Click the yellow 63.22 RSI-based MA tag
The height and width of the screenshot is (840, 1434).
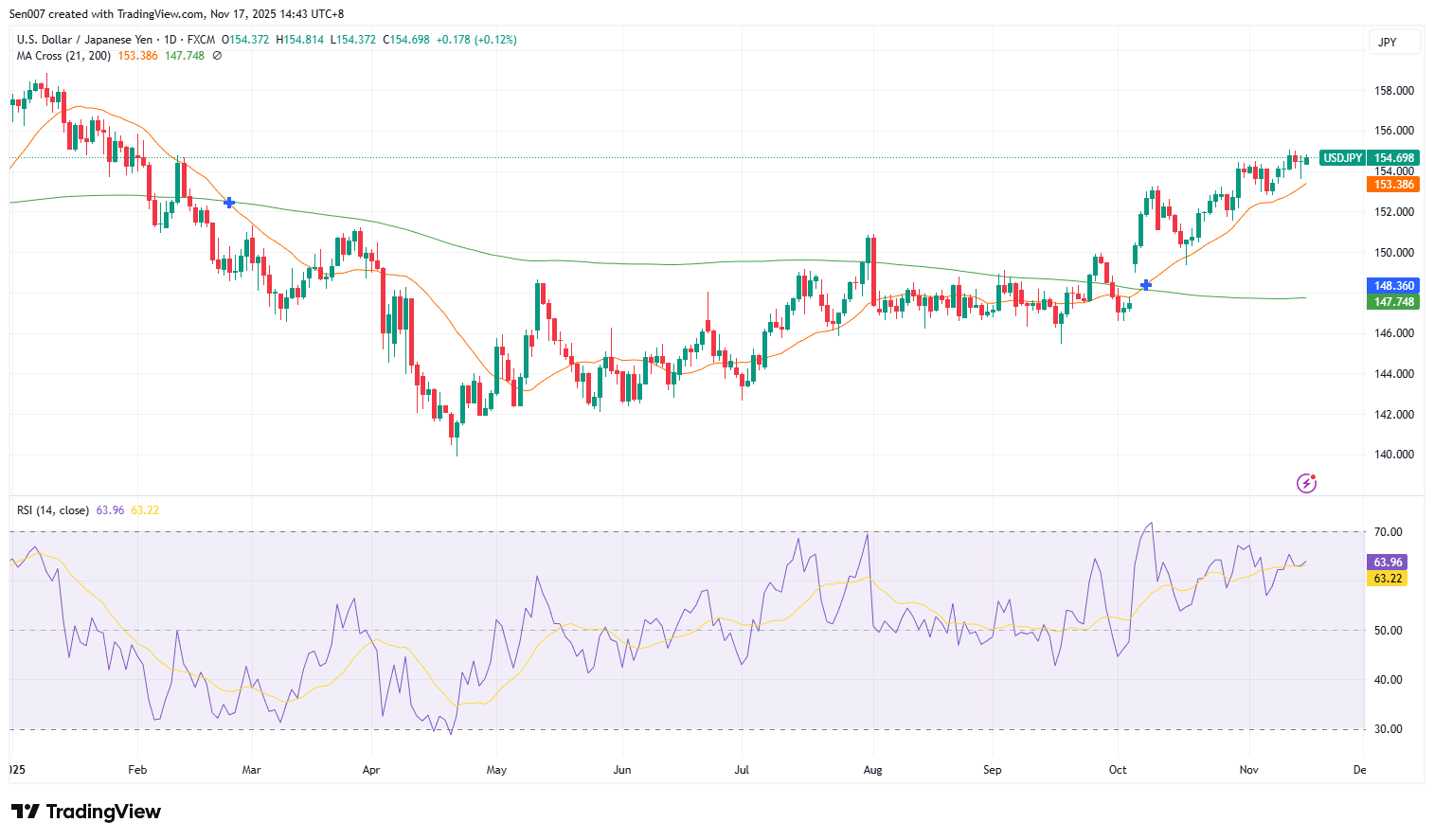click(1386, 579)
